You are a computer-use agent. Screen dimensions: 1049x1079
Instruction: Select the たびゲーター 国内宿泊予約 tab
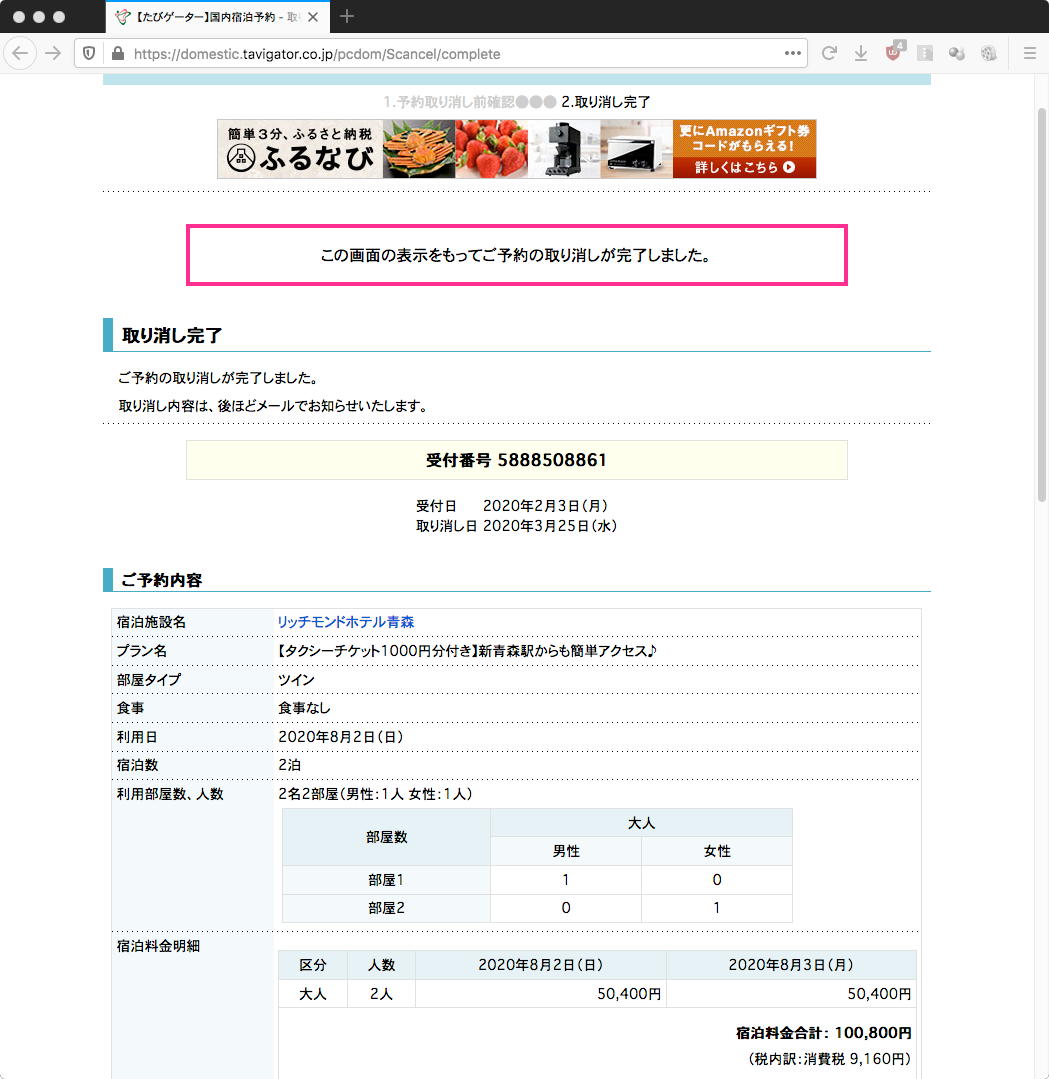click(x=218, y=17)
